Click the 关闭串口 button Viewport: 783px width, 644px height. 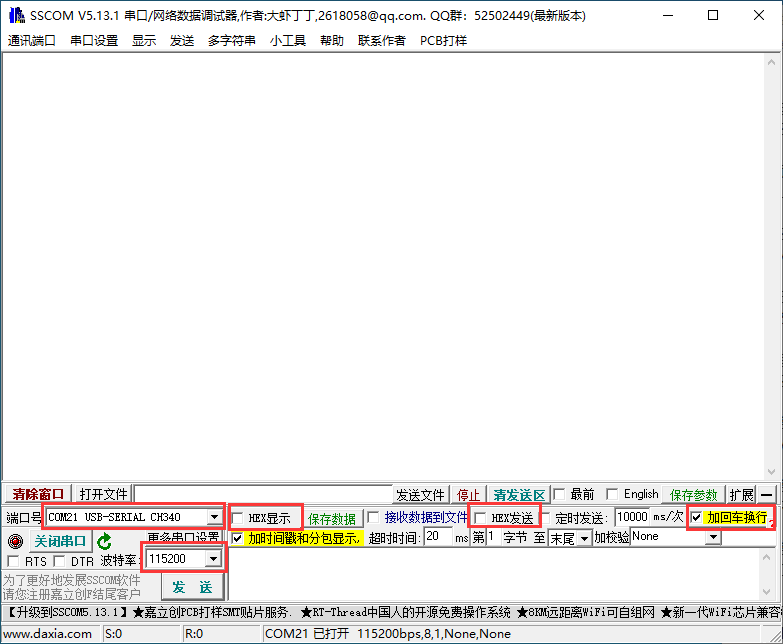point(60,541)
